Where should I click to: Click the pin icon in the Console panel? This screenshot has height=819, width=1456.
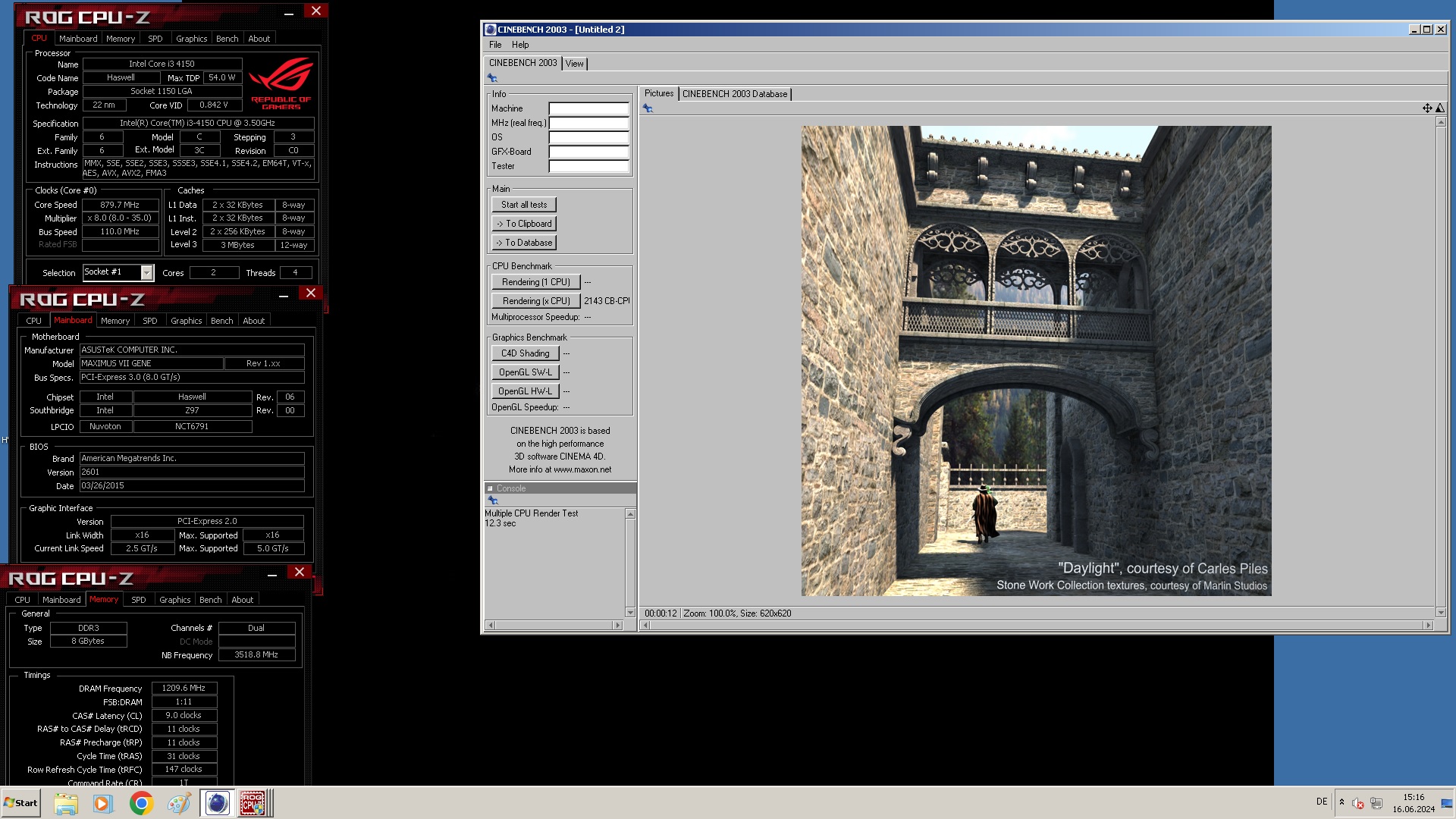[x=493, y=500]
